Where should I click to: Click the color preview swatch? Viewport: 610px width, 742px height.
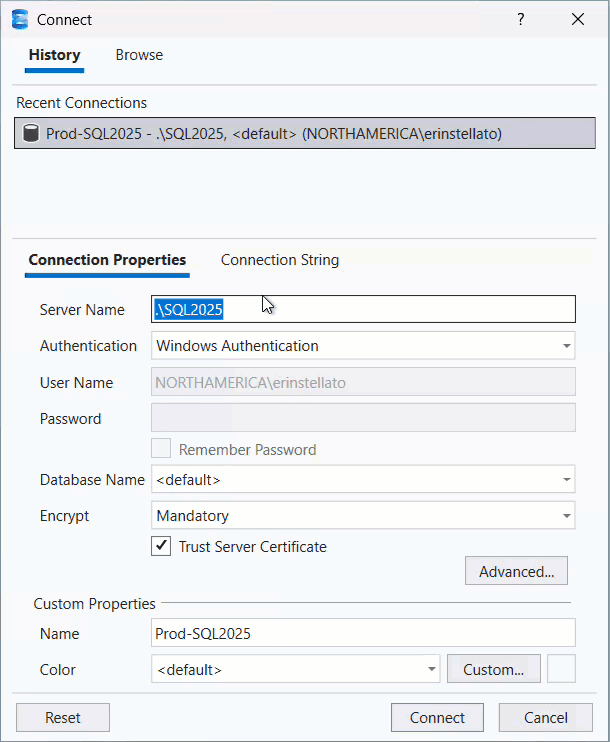point(561,669)
